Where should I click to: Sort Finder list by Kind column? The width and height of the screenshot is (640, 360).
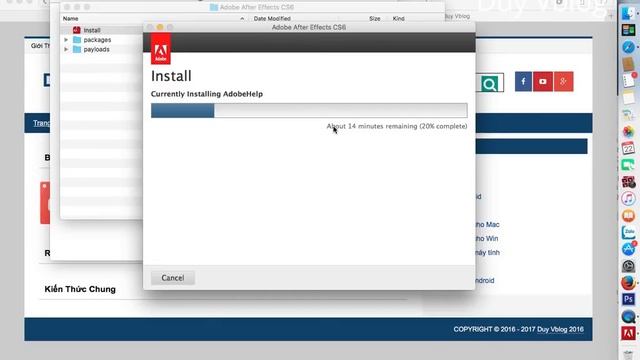(398, 19)
